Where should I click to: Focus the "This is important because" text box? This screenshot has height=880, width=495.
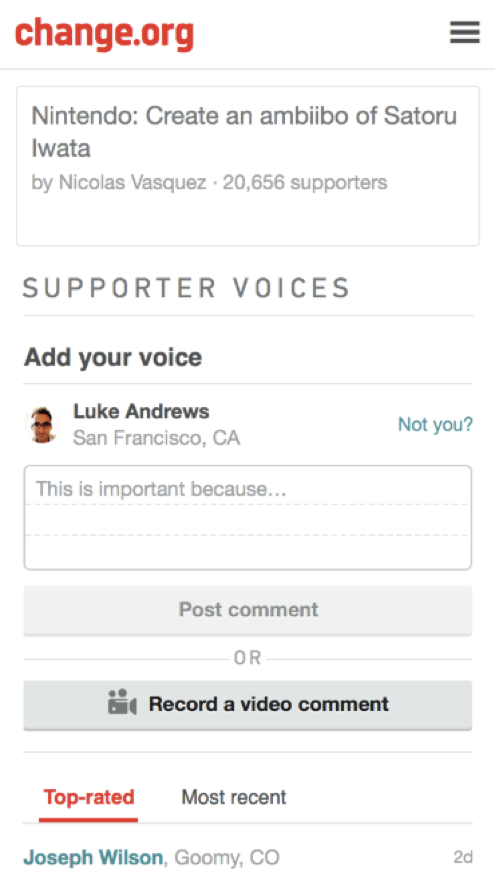tap(248, 517)
